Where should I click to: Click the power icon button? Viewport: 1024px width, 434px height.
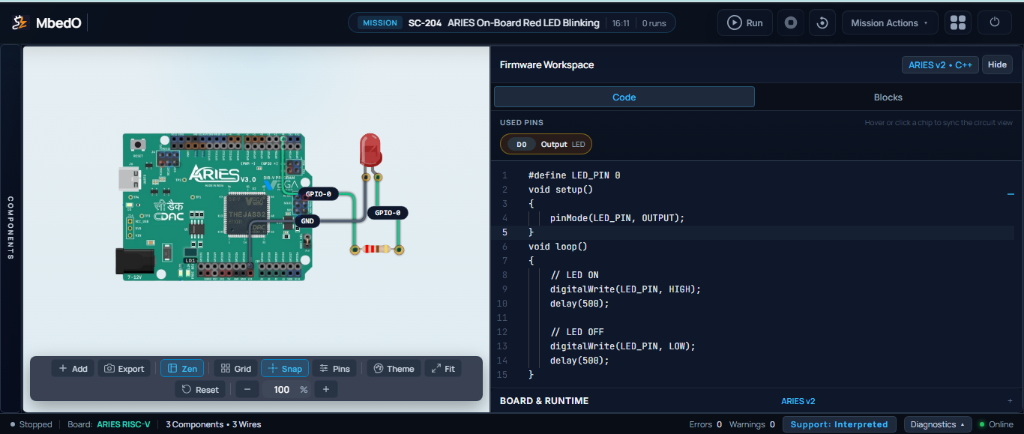pos(995,23)
